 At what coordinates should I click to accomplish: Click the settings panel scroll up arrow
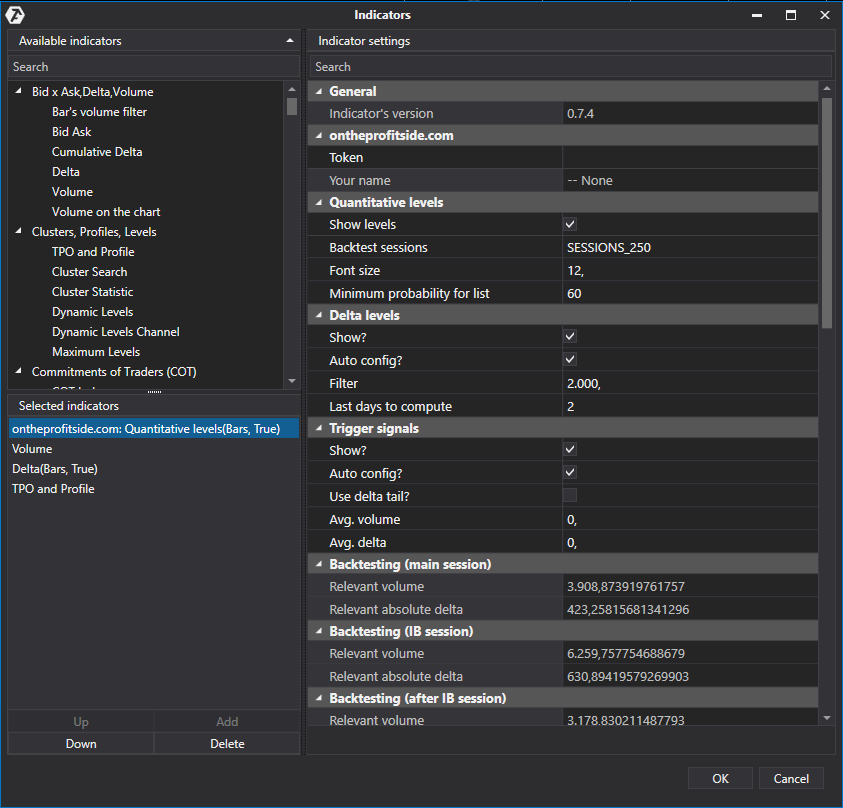point(827,88)
